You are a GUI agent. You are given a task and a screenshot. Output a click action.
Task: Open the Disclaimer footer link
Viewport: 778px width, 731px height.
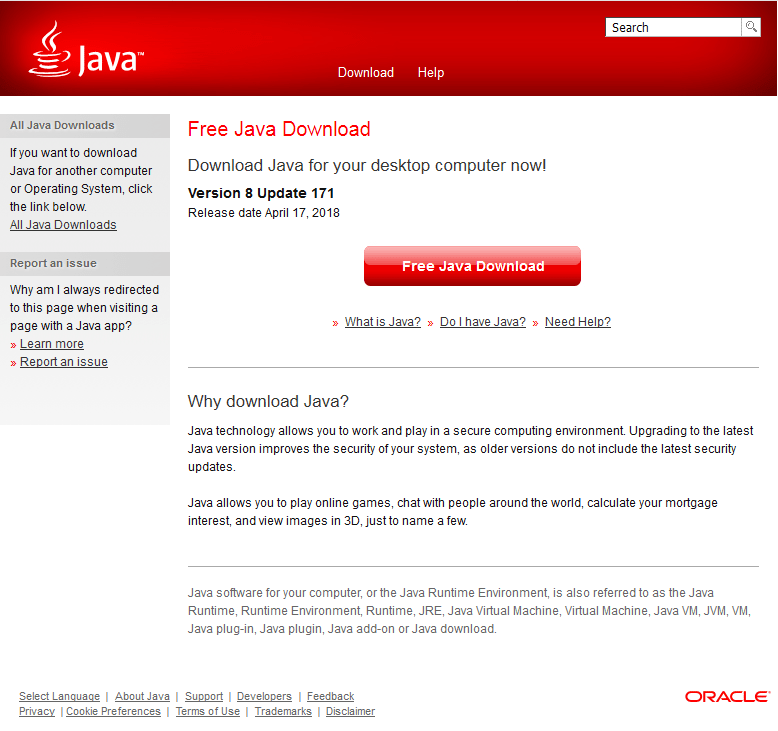coord(350,711)
